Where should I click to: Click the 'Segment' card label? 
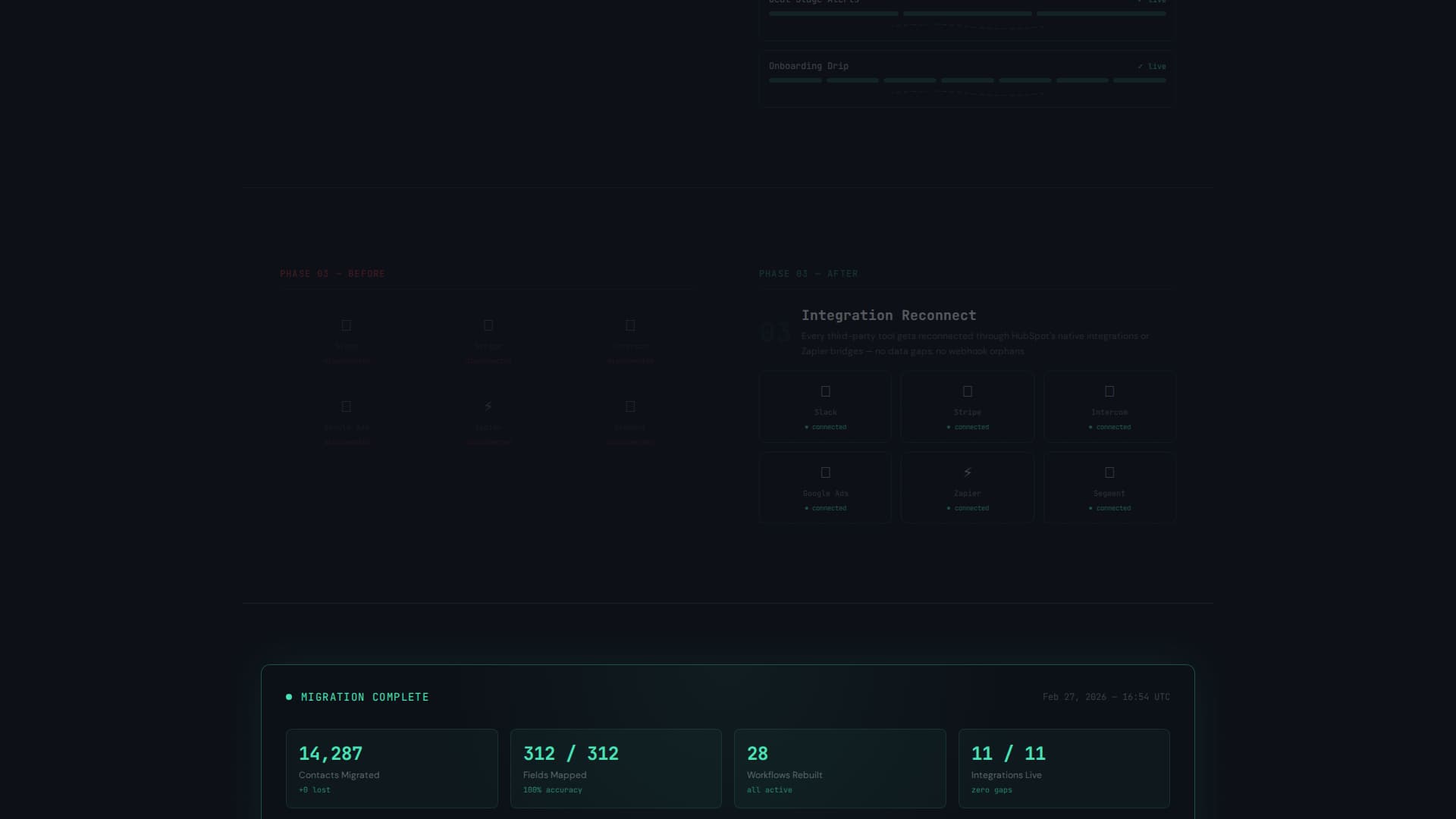click(1109, 494)
